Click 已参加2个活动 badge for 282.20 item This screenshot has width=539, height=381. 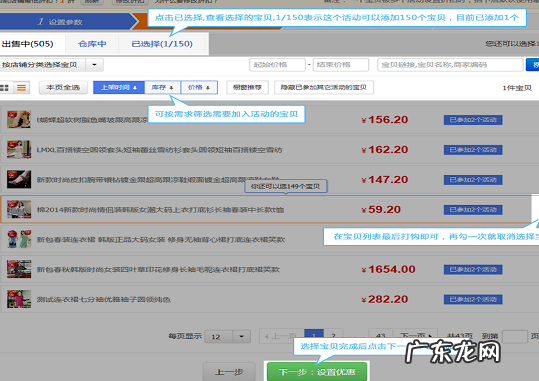click(473, 299)
